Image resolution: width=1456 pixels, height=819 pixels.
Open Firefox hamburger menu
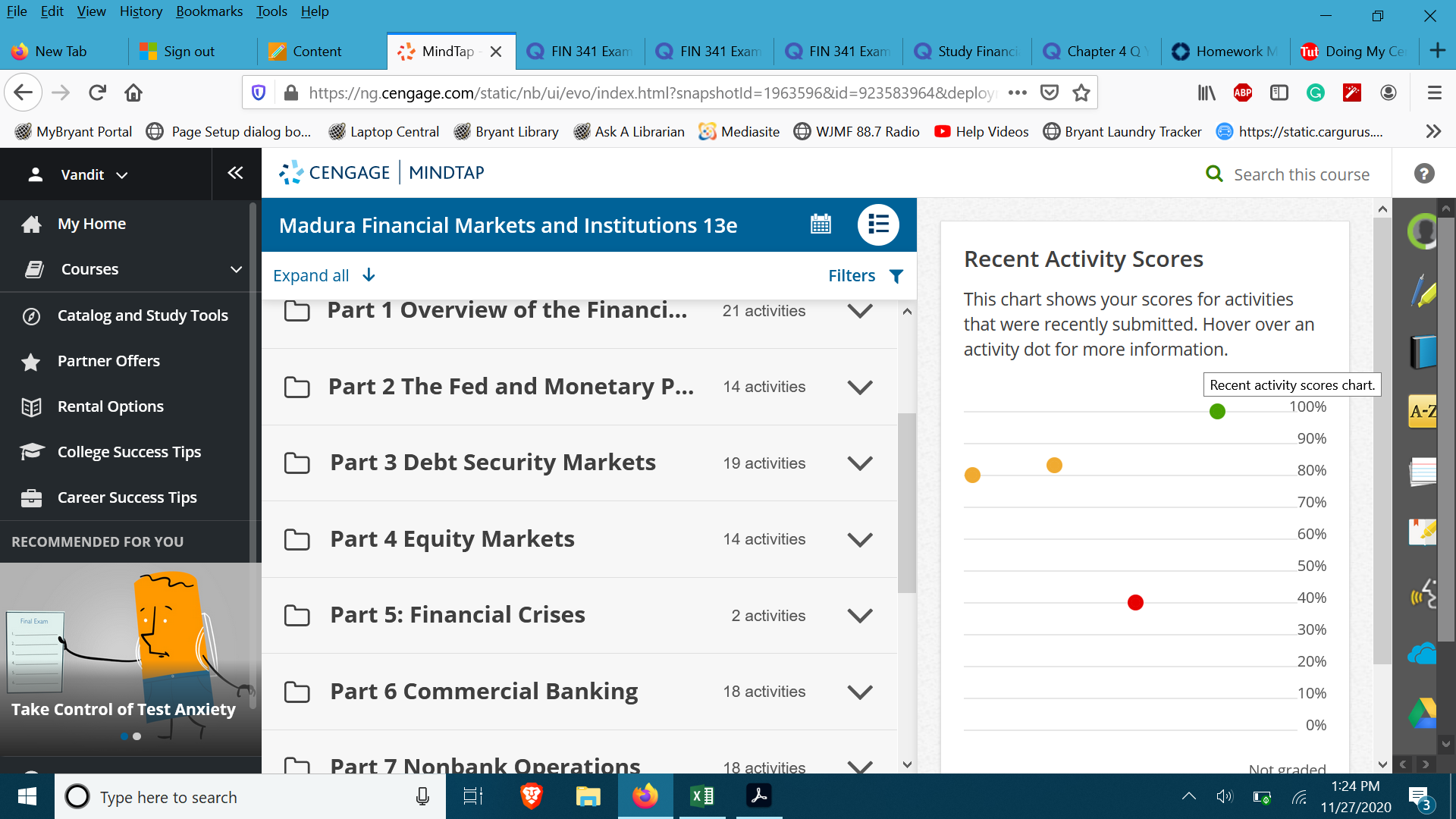[x=1434, y=93]
